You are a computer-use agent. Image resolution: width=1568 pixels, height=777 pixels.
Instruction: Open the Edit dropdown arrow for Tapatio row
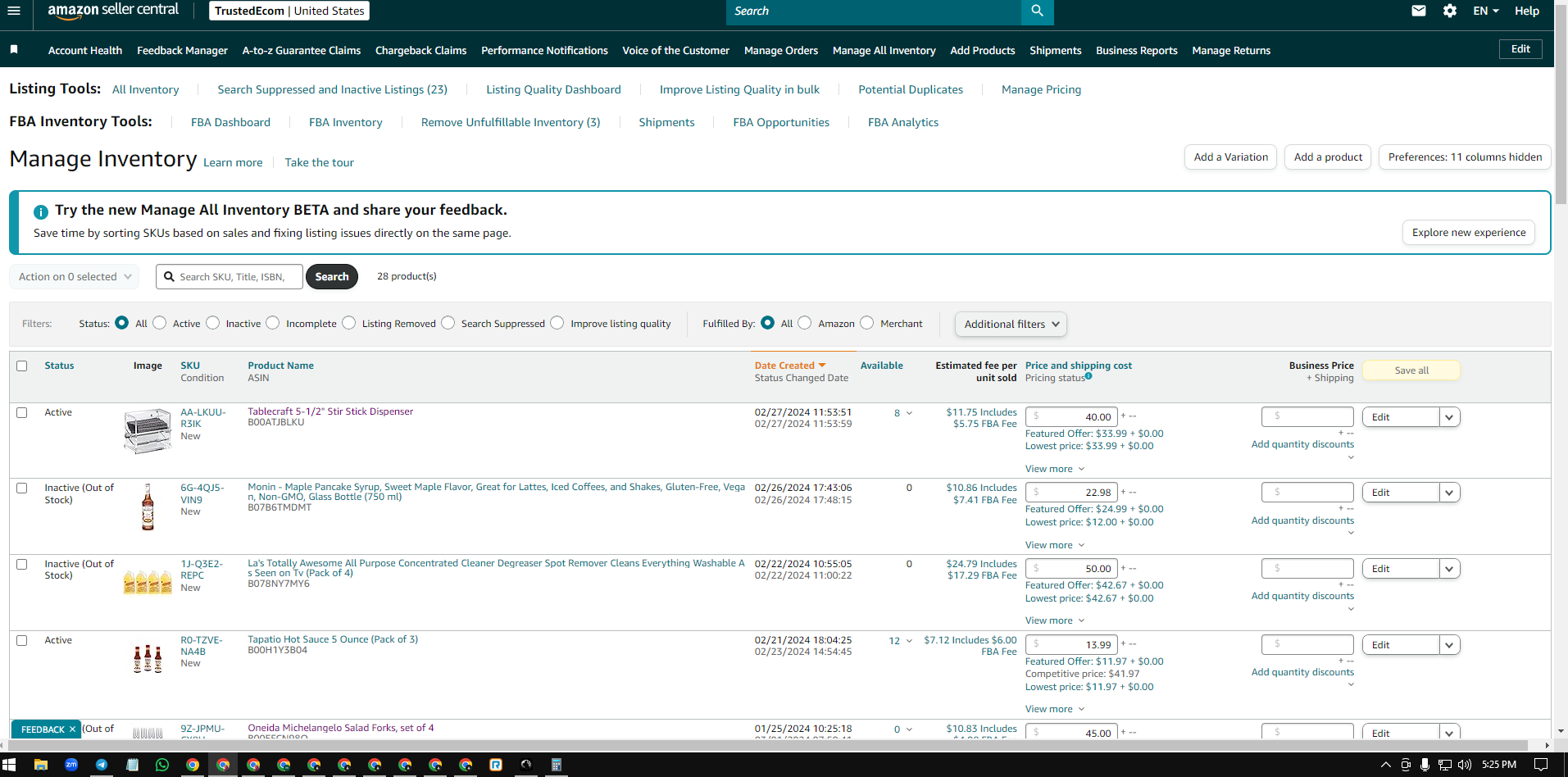click(x=1449, y=645)
